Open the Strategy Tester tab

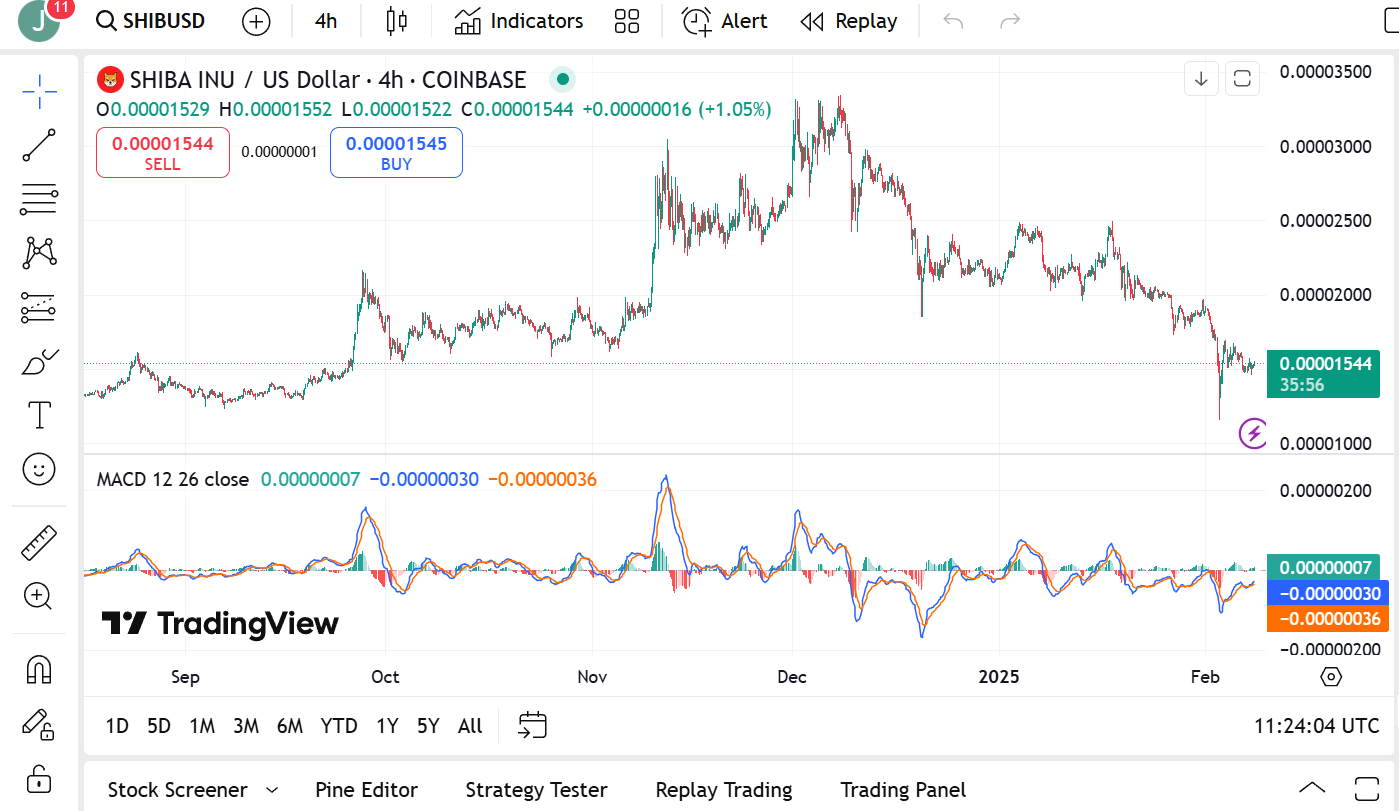536,790
